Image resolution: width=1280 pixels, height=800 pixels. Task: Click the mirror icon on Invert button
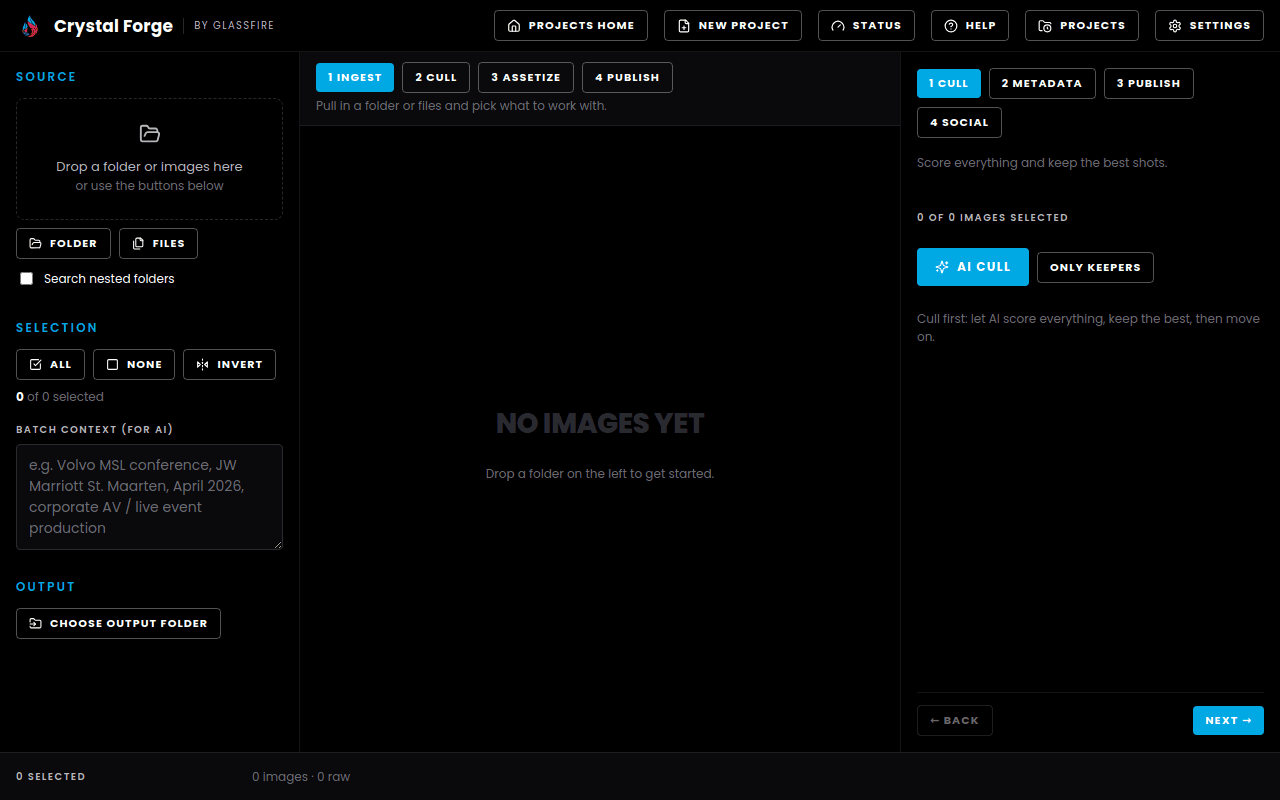[x=203, y=365]
